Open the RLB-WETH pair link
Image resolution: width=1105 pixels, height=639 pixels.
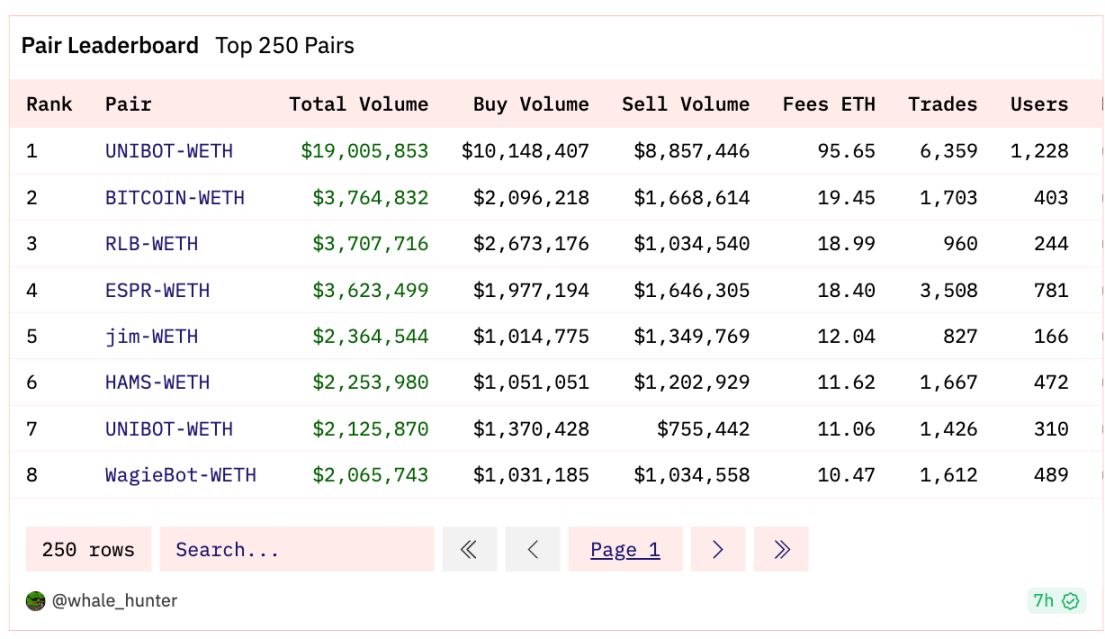coord(151,243)
